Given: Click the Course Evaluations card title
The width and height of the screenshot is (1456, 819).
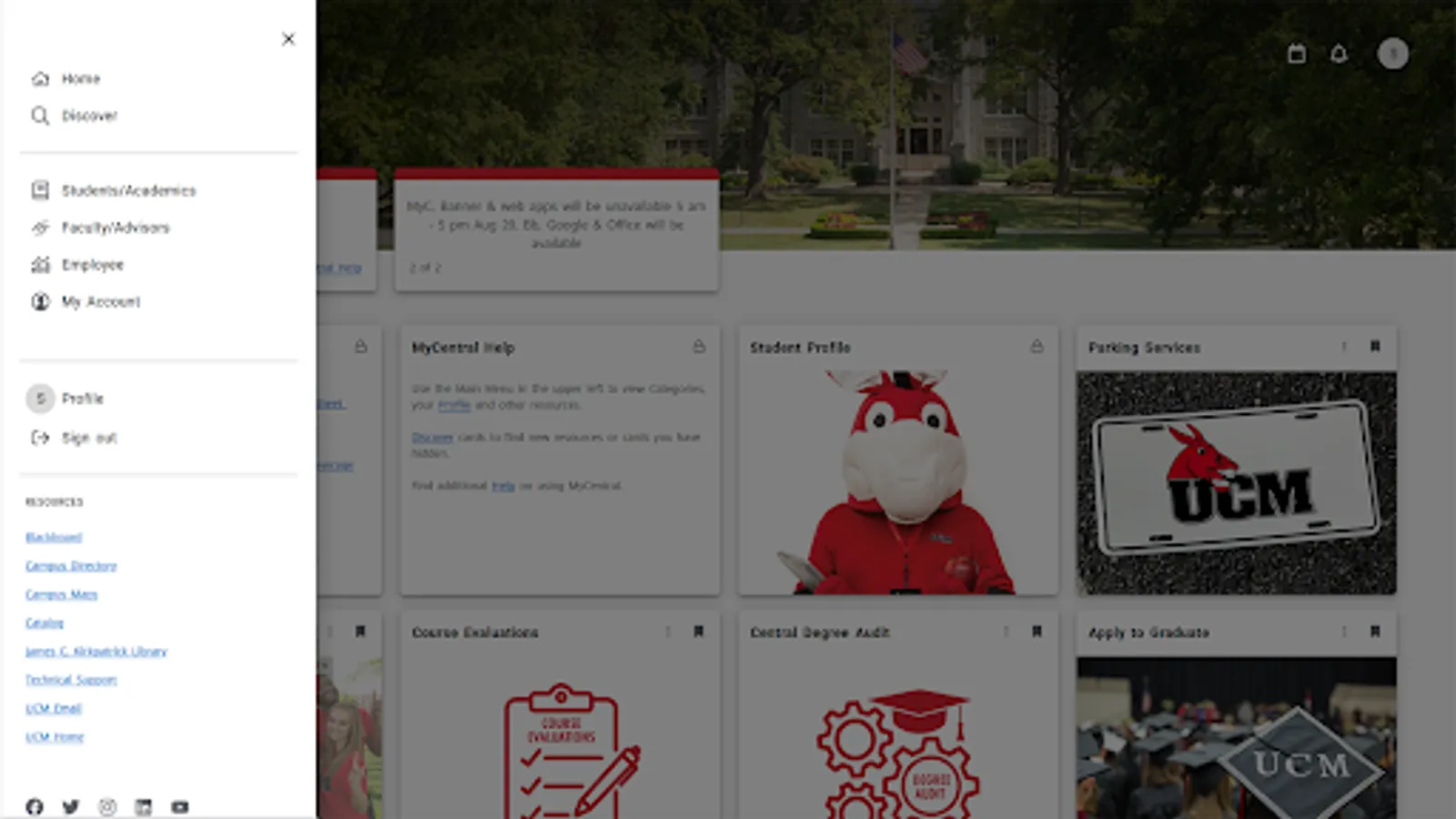Looking at the screenshot, I should point(475,632).
